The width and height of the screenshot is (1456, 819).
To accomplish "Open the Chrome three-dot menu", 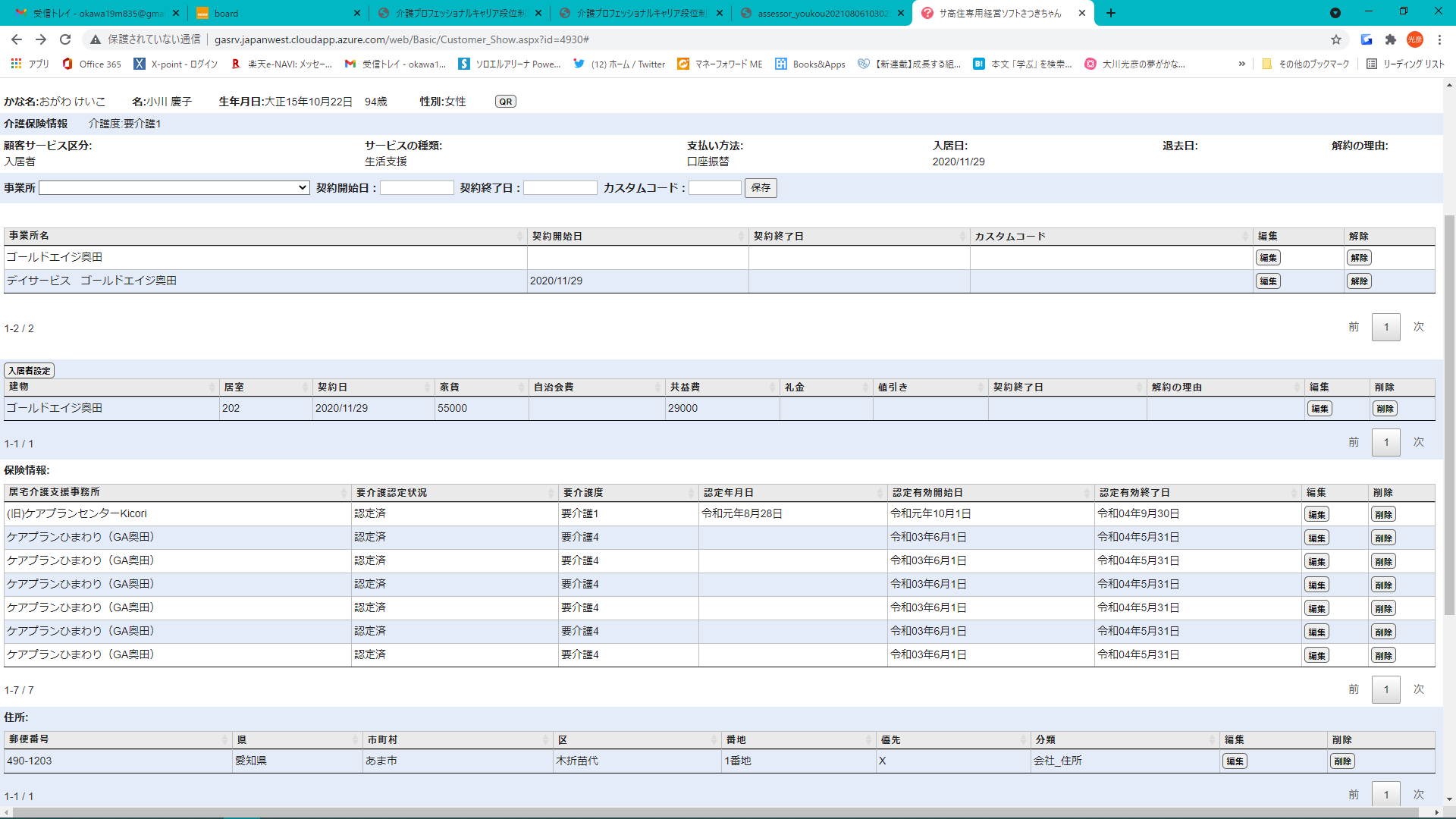I will [x=1439, y=39].
